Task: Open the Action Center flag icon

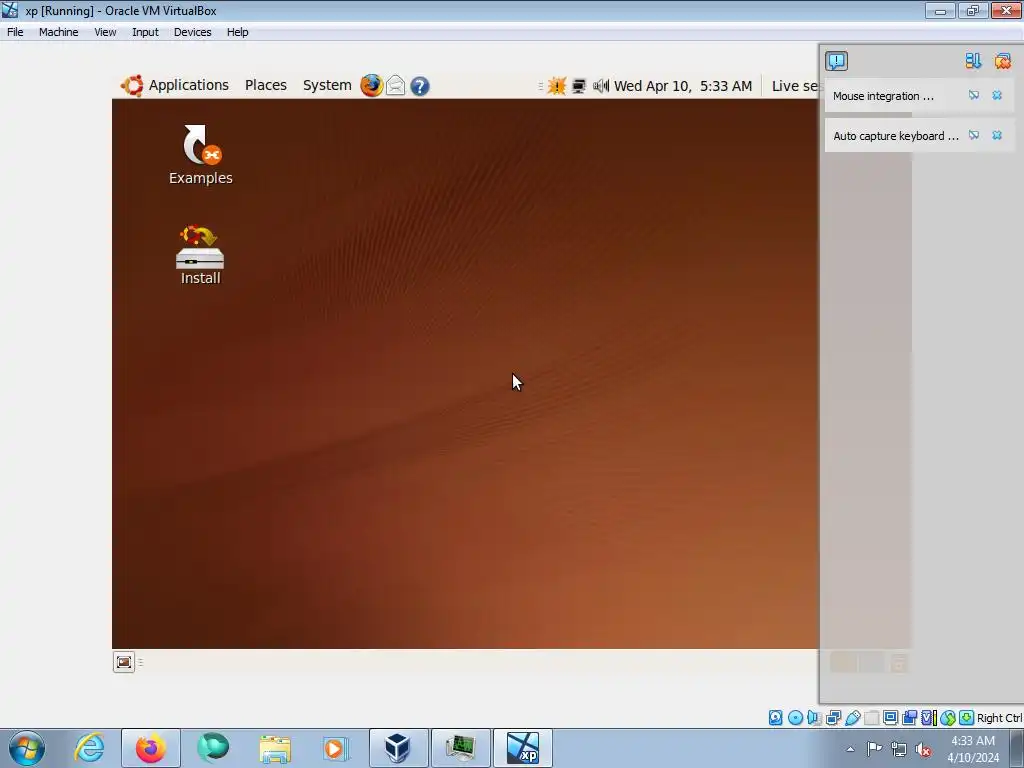Action: pos(874,749)
